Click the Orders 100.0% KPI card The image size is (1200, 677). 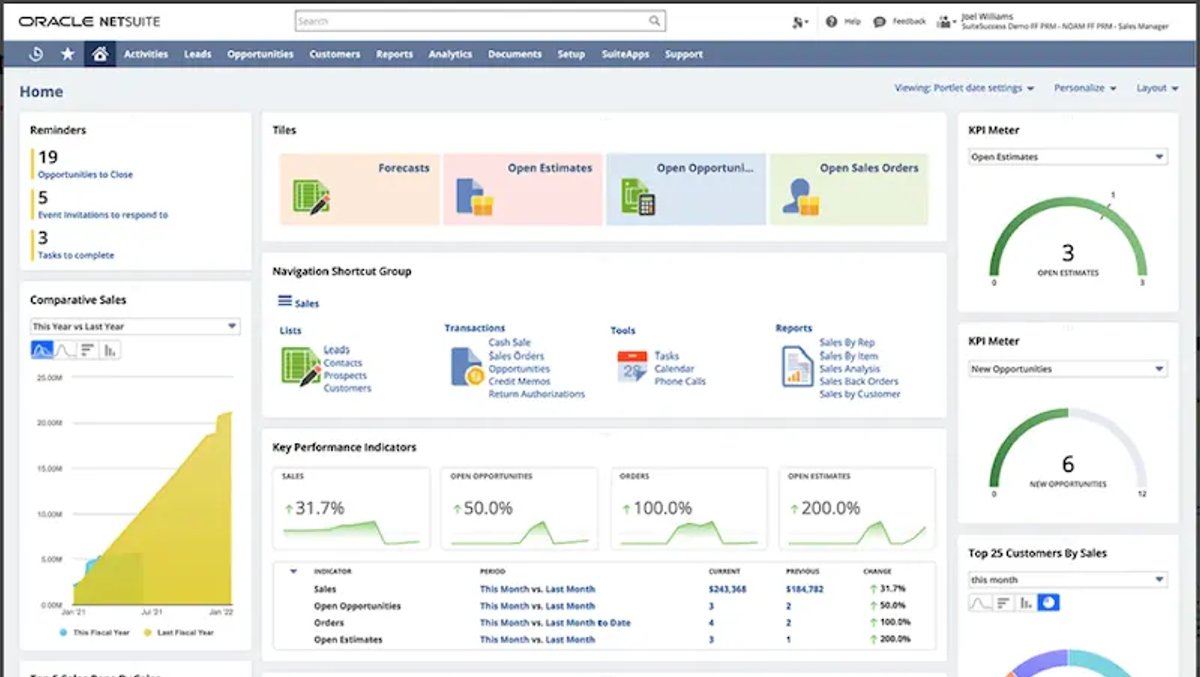point(688,509)
